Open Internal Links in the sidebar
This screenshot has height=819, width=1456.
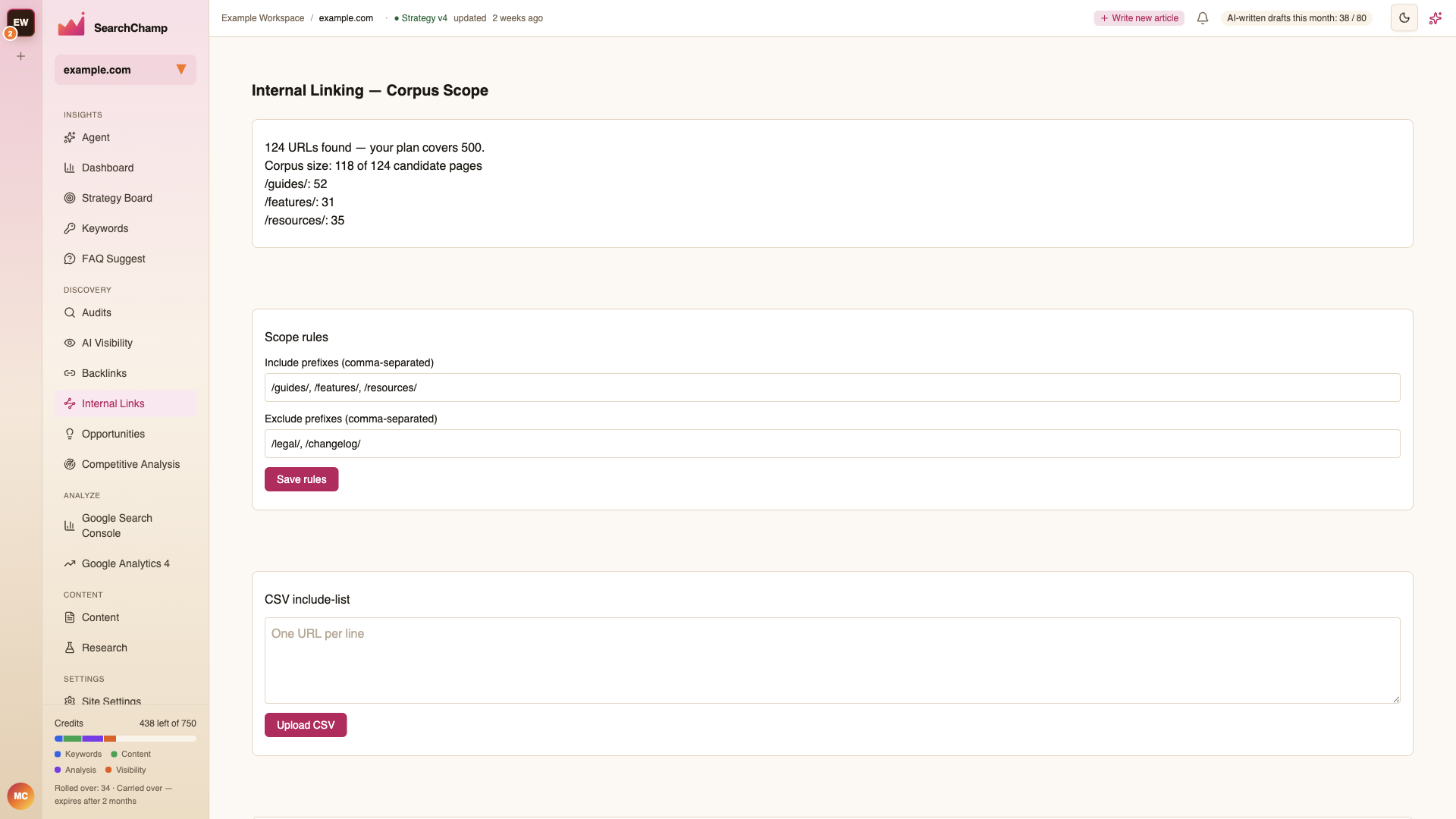(125, 403)
